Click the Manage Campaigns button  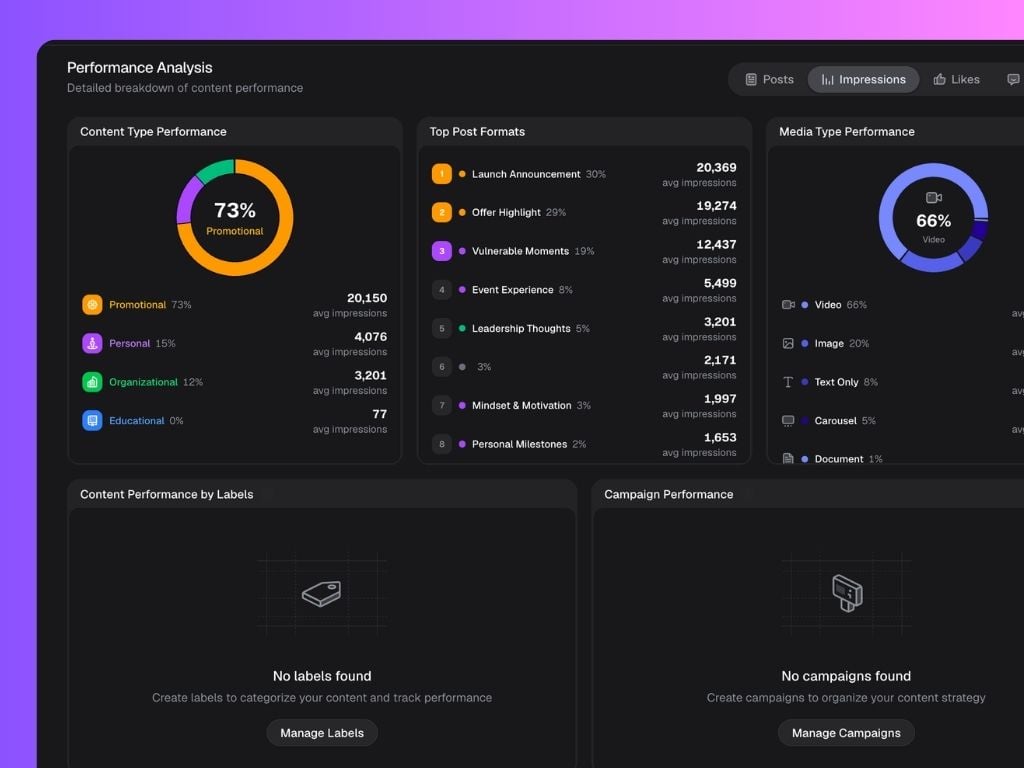[846, 733]
